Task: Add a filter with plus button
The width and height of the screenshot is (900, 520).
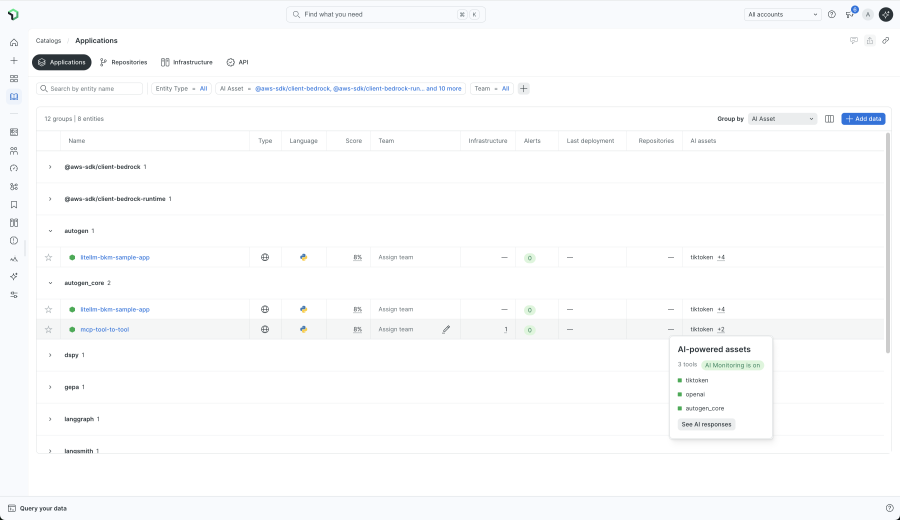Action: 523,88
